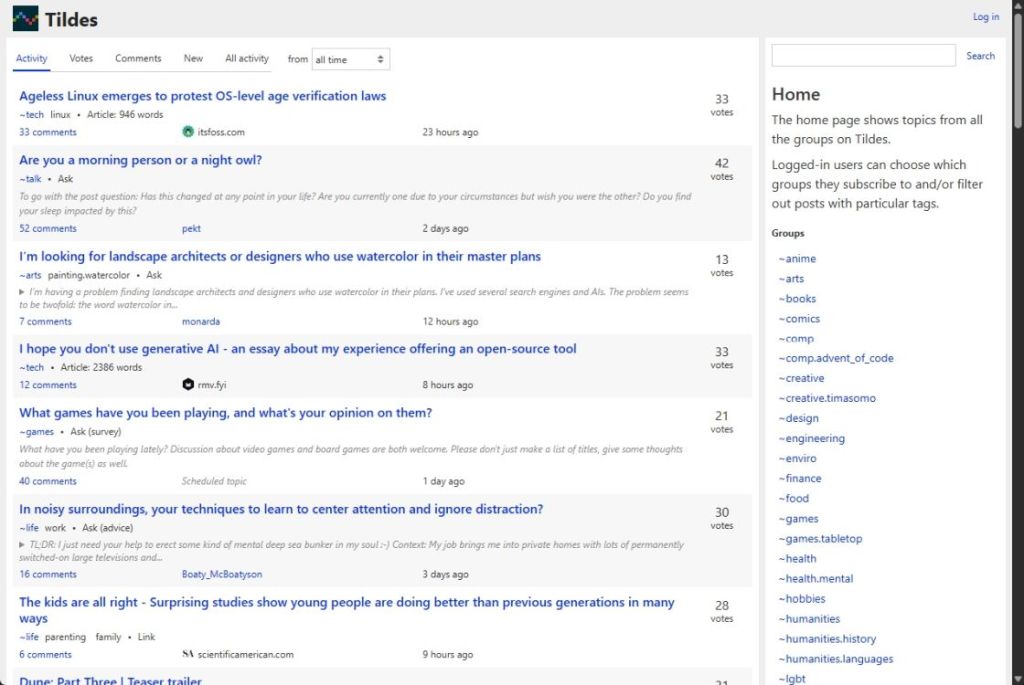1024x685 pixels.
Task: Select the New sorting tab
Action: 193,59
